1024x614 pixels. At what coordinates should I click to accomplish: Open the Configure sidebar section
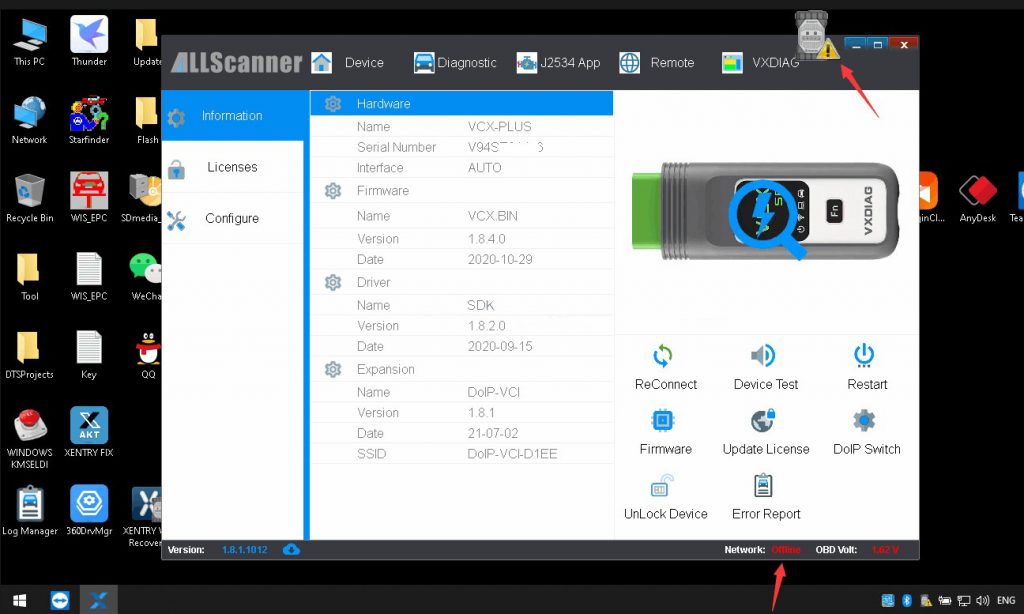[232, 219]
